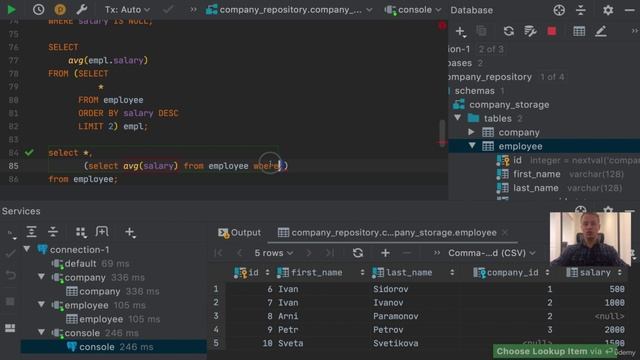Click the rollback undo icon in Services sidebar

pos(11,275)
